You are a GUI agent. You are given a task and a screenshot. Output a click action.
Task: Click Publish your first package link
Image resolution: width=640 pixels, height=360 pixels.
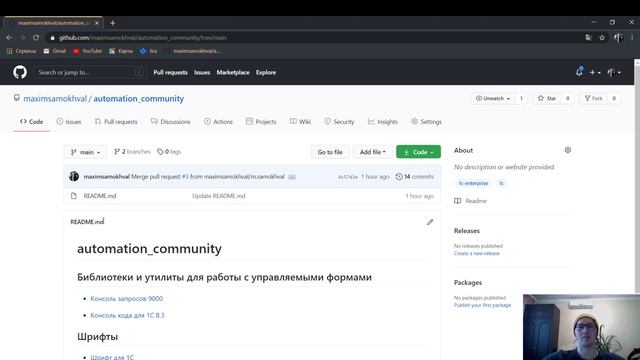click(482, 305)
